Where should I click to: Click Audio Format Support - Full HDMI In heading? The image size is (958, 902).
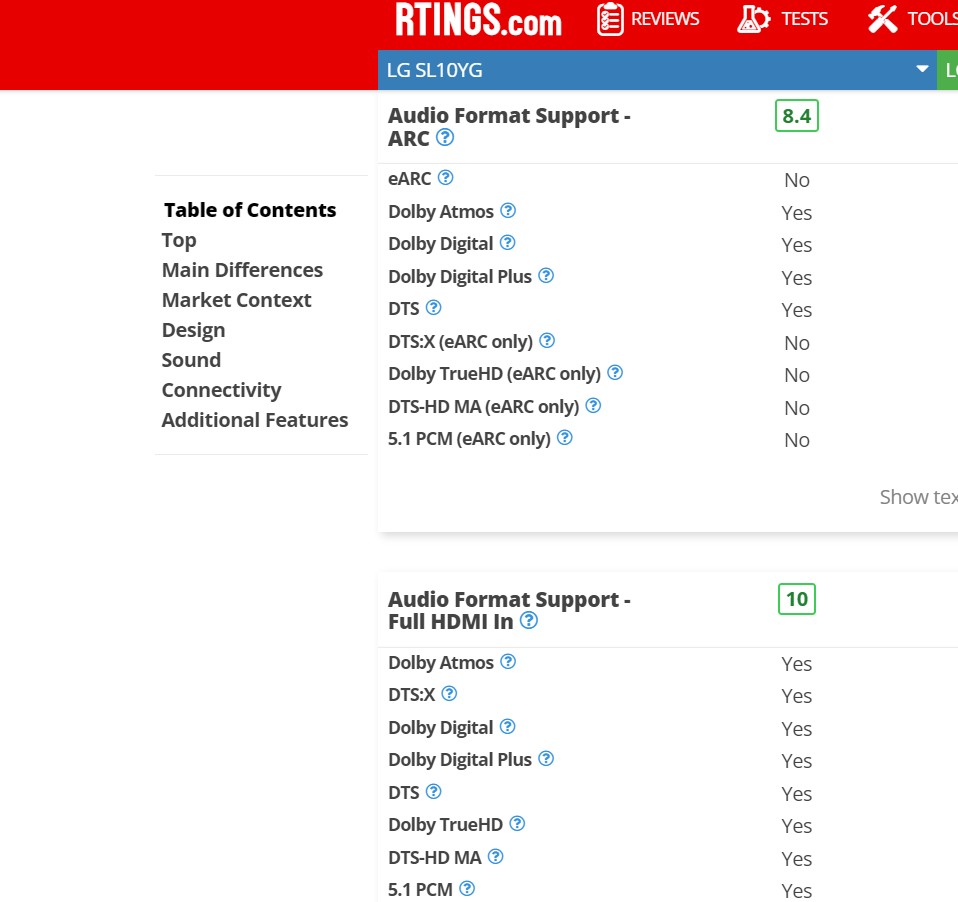510,610
